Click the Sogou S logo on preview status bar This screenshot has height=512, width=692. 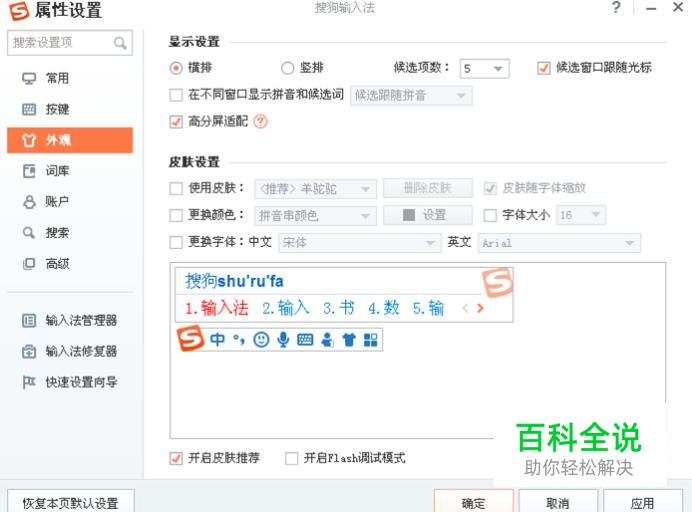pos(191,339)
